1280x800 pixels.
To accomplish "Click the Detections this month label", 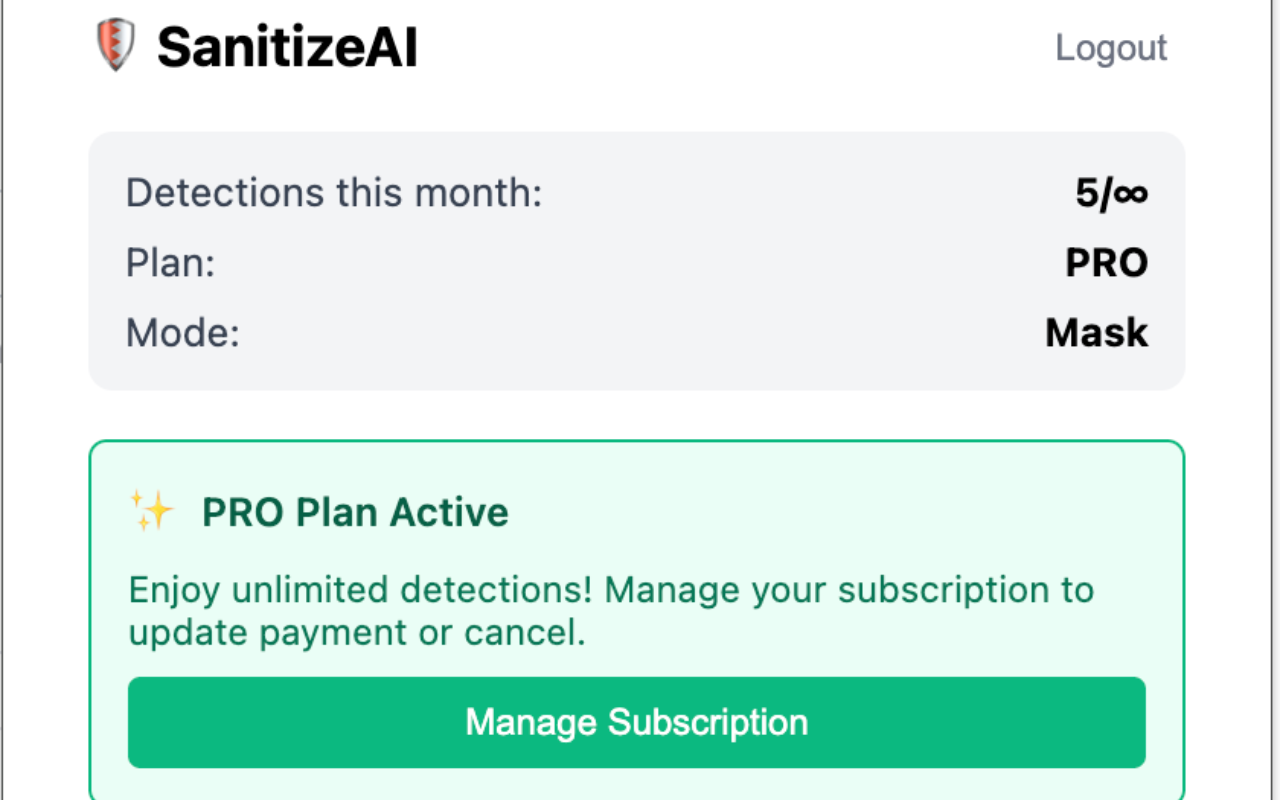I will tap(333, 192).
